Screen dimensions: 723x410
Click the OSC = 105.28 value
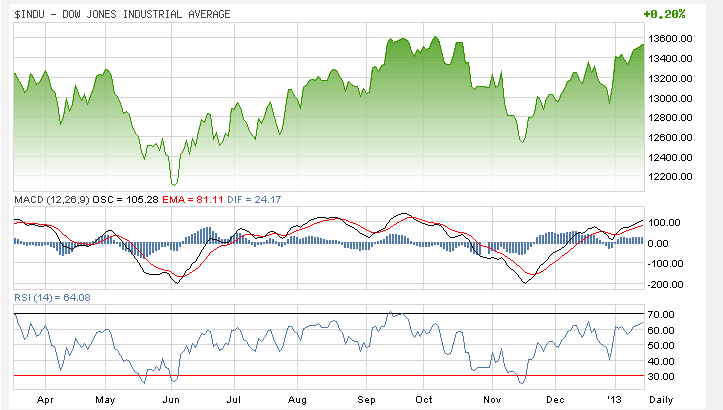[x=125, y=200]
